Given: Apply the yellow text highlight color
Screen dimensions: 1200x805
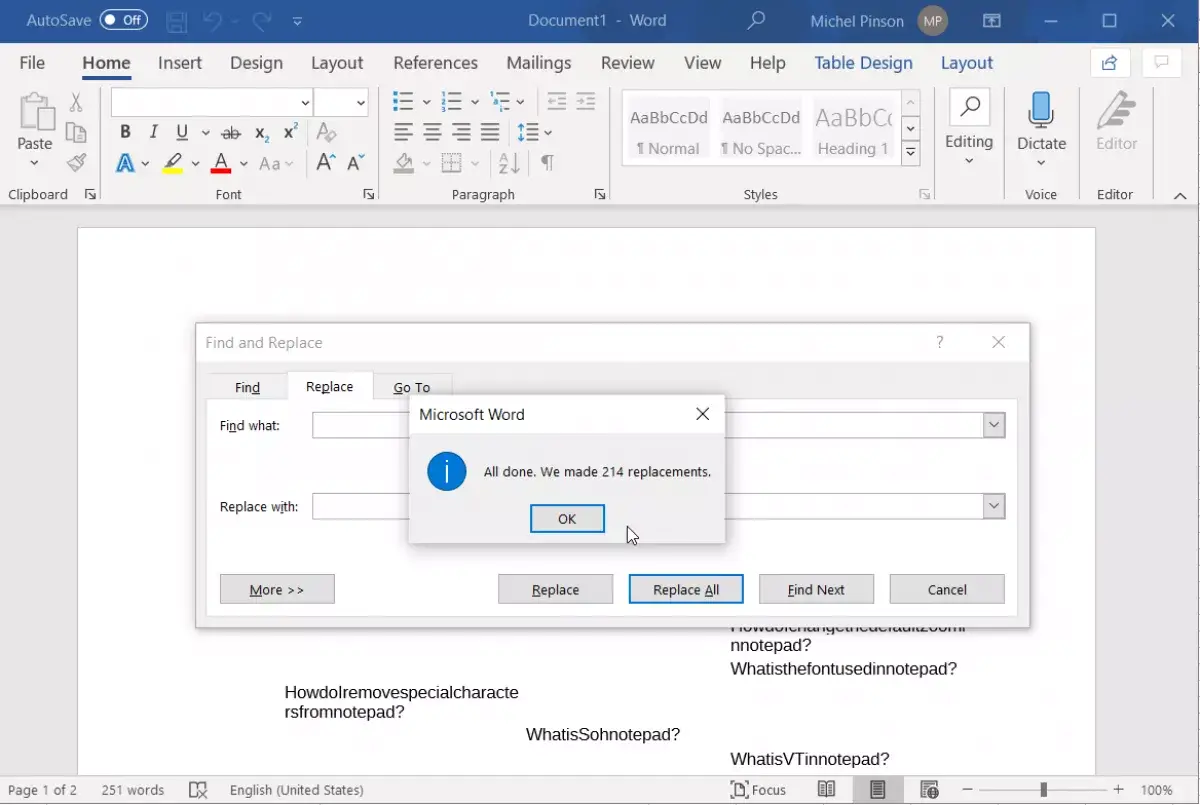Looking at the screenshot, I should tap(173, 163).
